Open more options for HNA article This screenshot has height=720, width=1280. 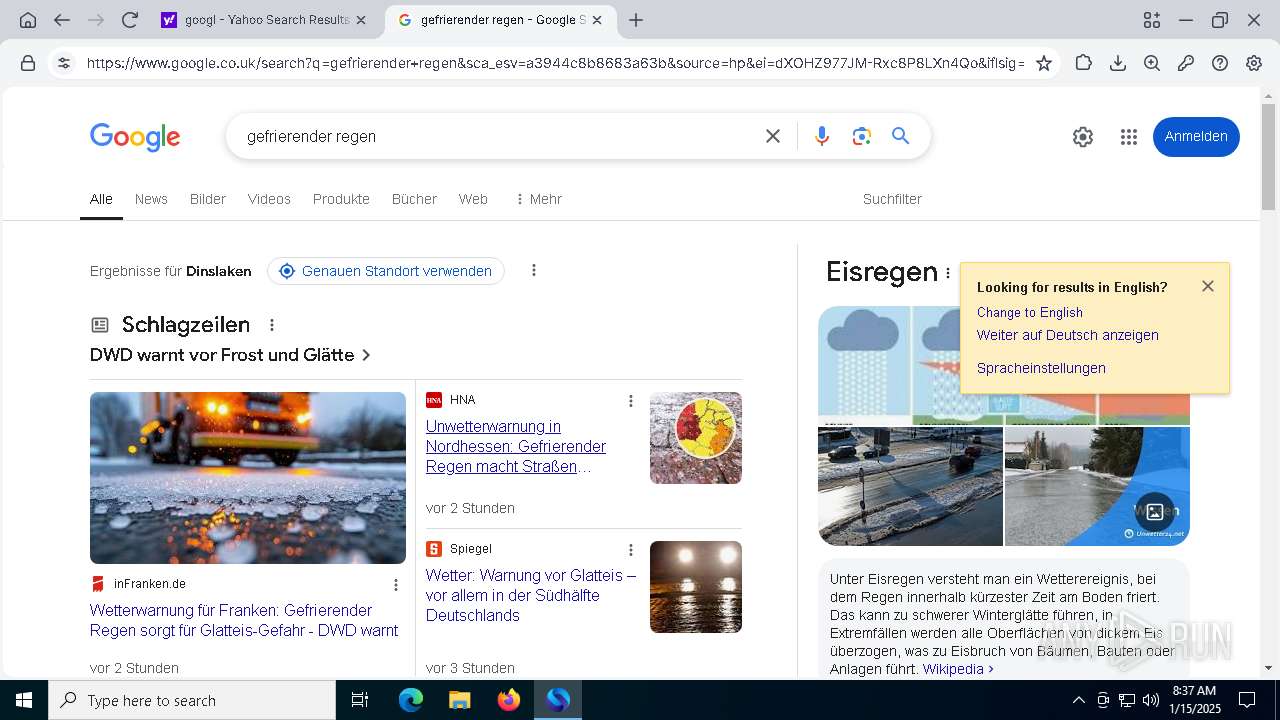631,401
